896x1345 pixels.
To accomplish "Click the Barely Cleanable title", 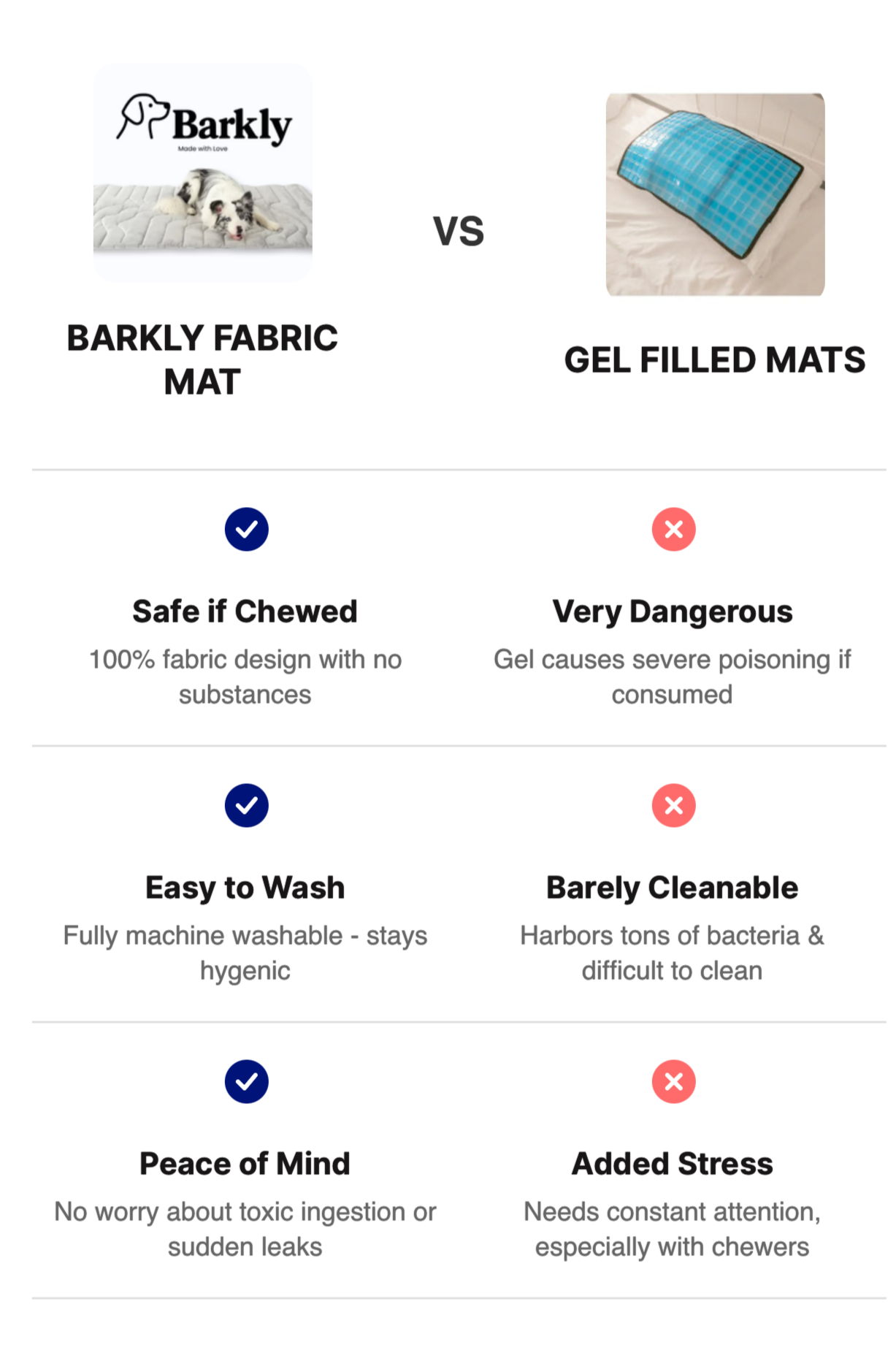I will [x=672, y=888].
